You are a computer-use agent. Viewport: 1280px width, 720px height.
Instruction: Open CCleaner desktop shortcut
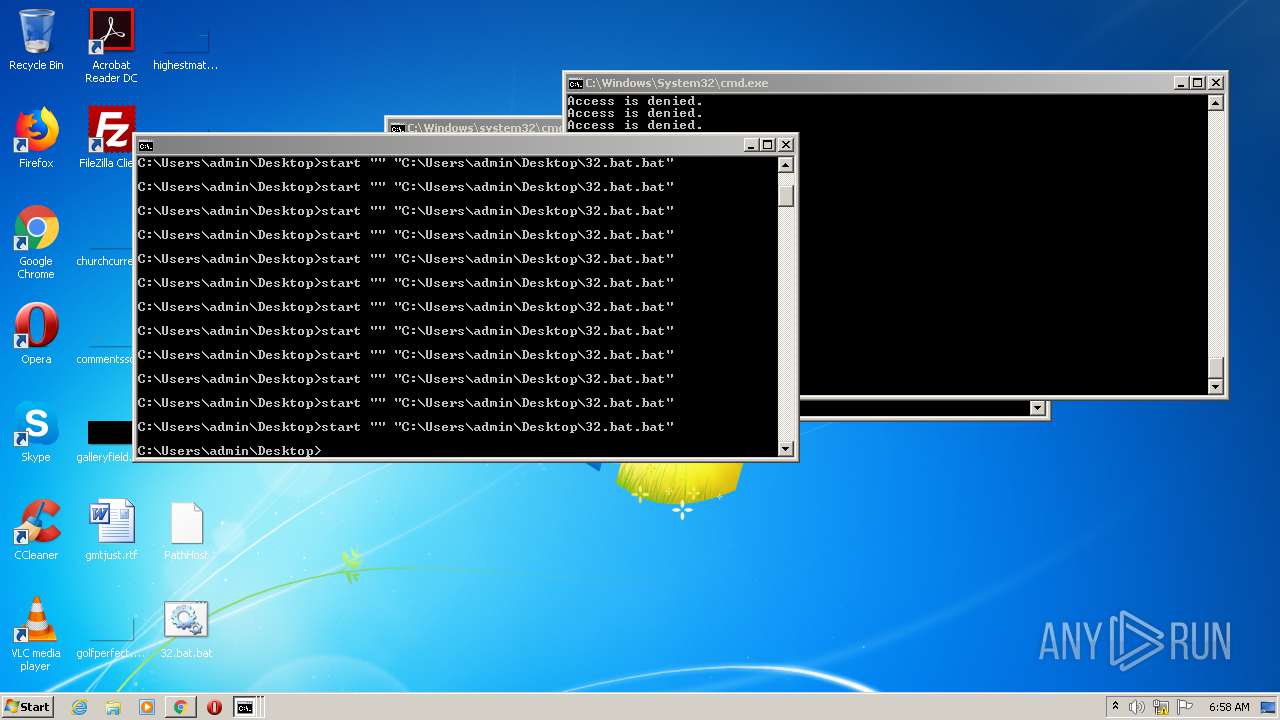tap(36, 530)
